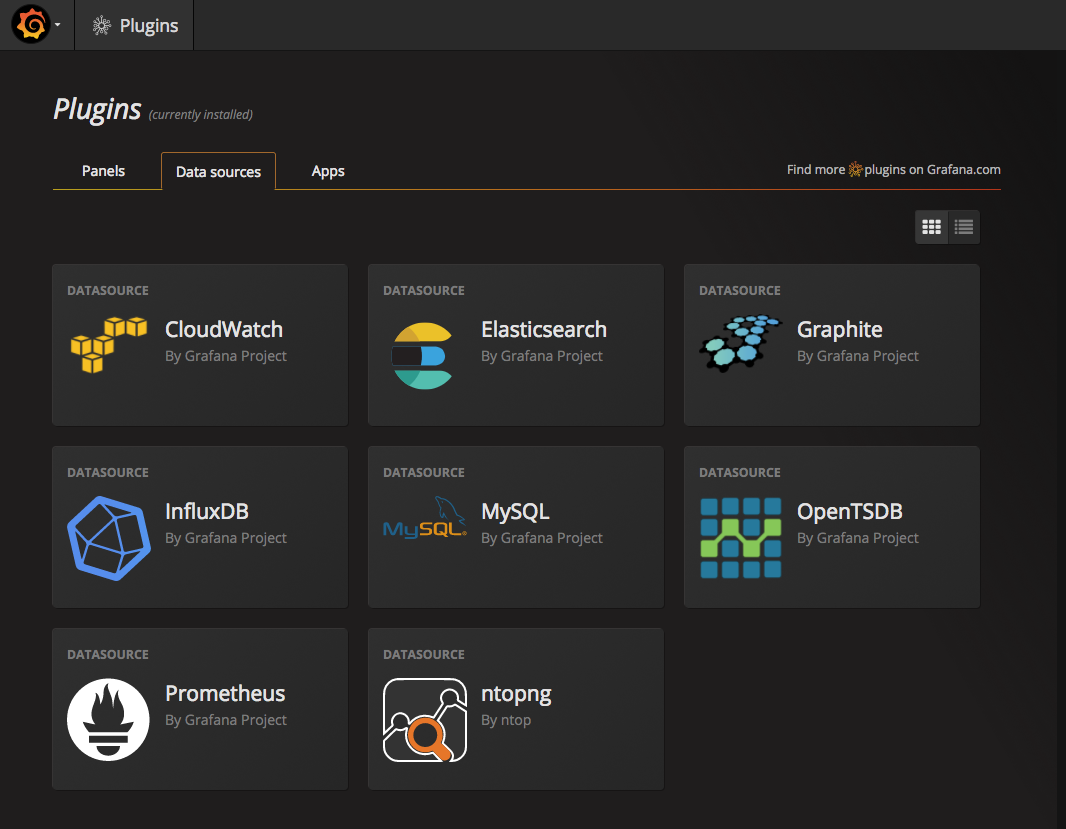1066x829 pixels.
Task: Click the Prometheus torch logo icon
Action: point(108,720)
